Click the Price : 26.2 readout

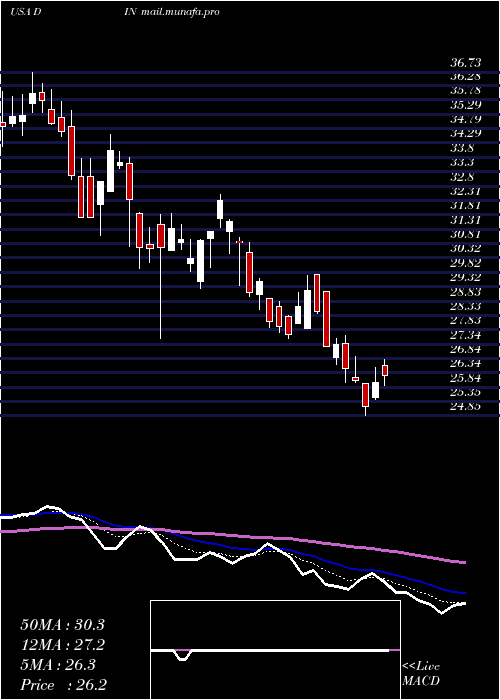point(63,685)
